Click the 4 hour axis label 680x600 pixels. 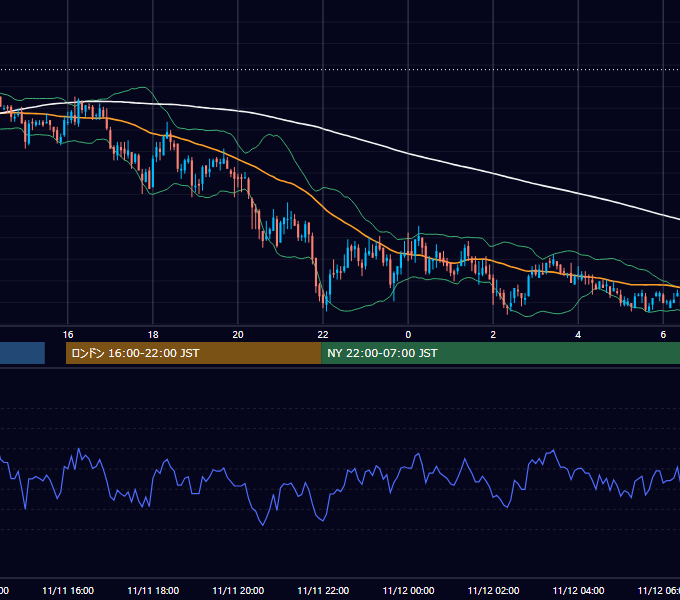coord(578,335)
